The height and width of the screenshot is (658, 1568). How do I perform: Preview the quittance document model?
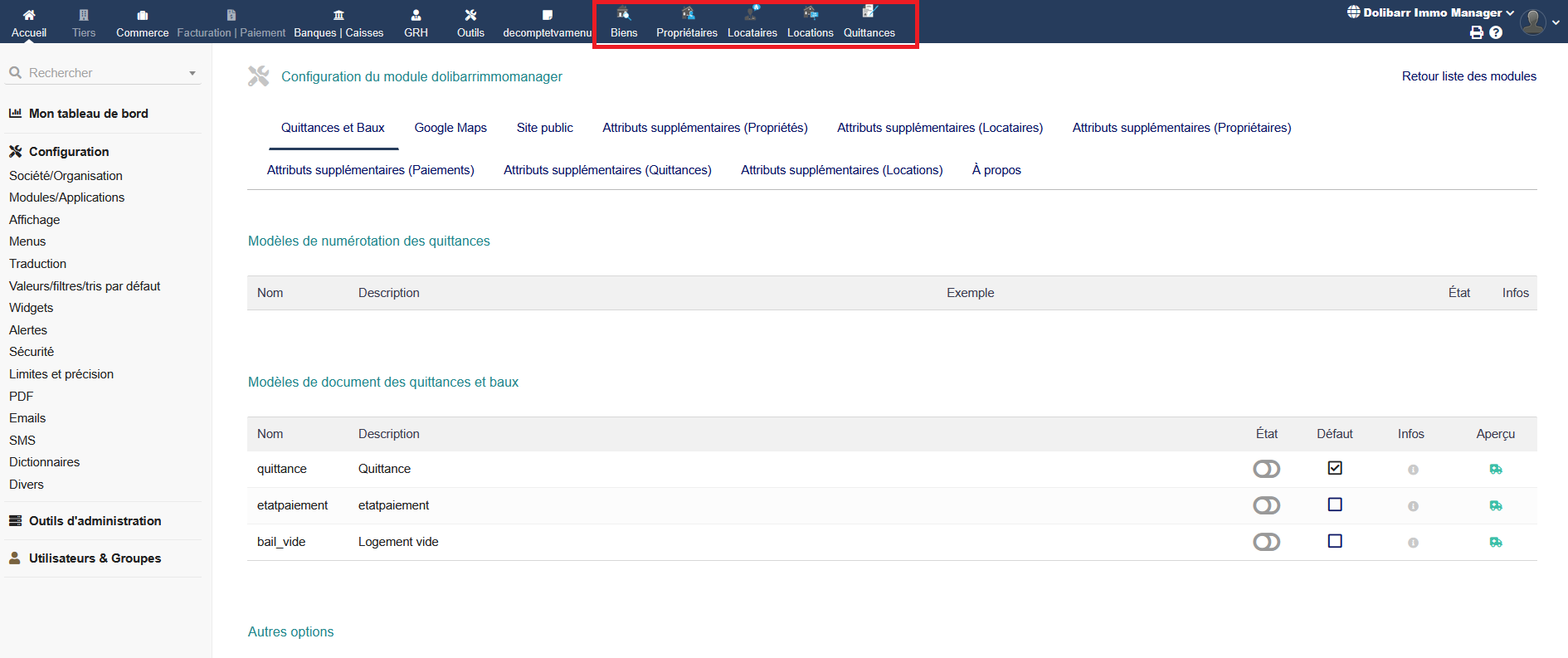(x=1496, y=470)
